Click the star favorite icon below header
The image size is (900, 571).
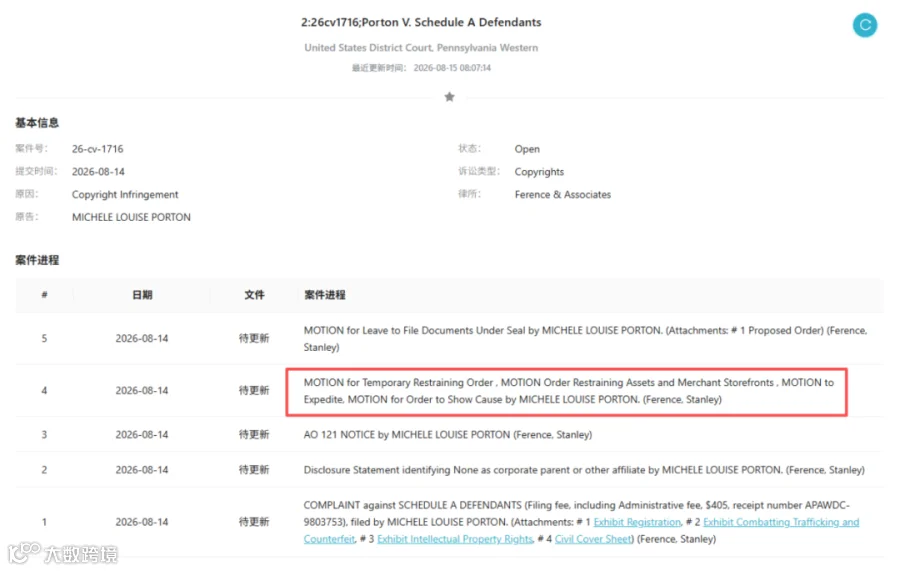click(x=449, y=97)
